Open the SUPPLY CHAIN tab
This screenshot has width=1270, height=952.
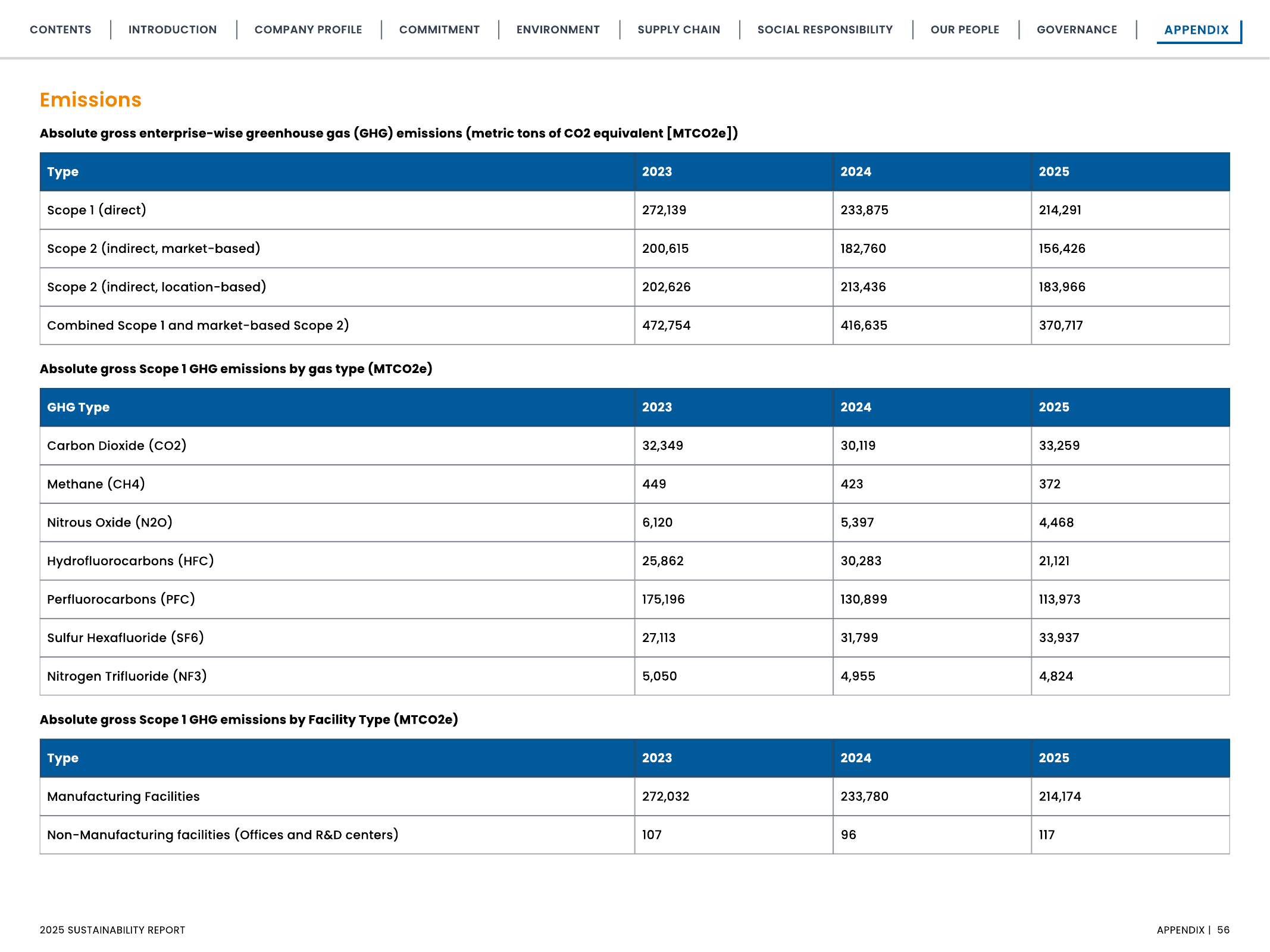pyautogui.click(x=679, y=30)
